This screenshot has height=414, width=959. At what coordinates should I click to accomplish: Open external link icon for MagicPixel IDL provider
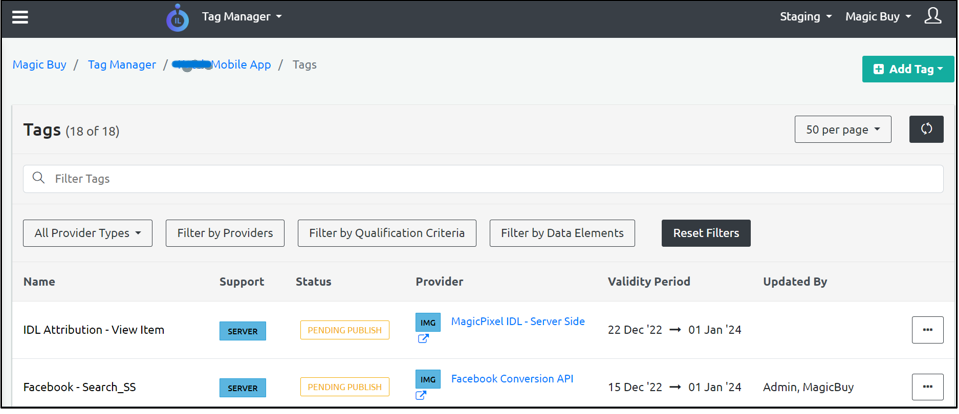[422, 339]
